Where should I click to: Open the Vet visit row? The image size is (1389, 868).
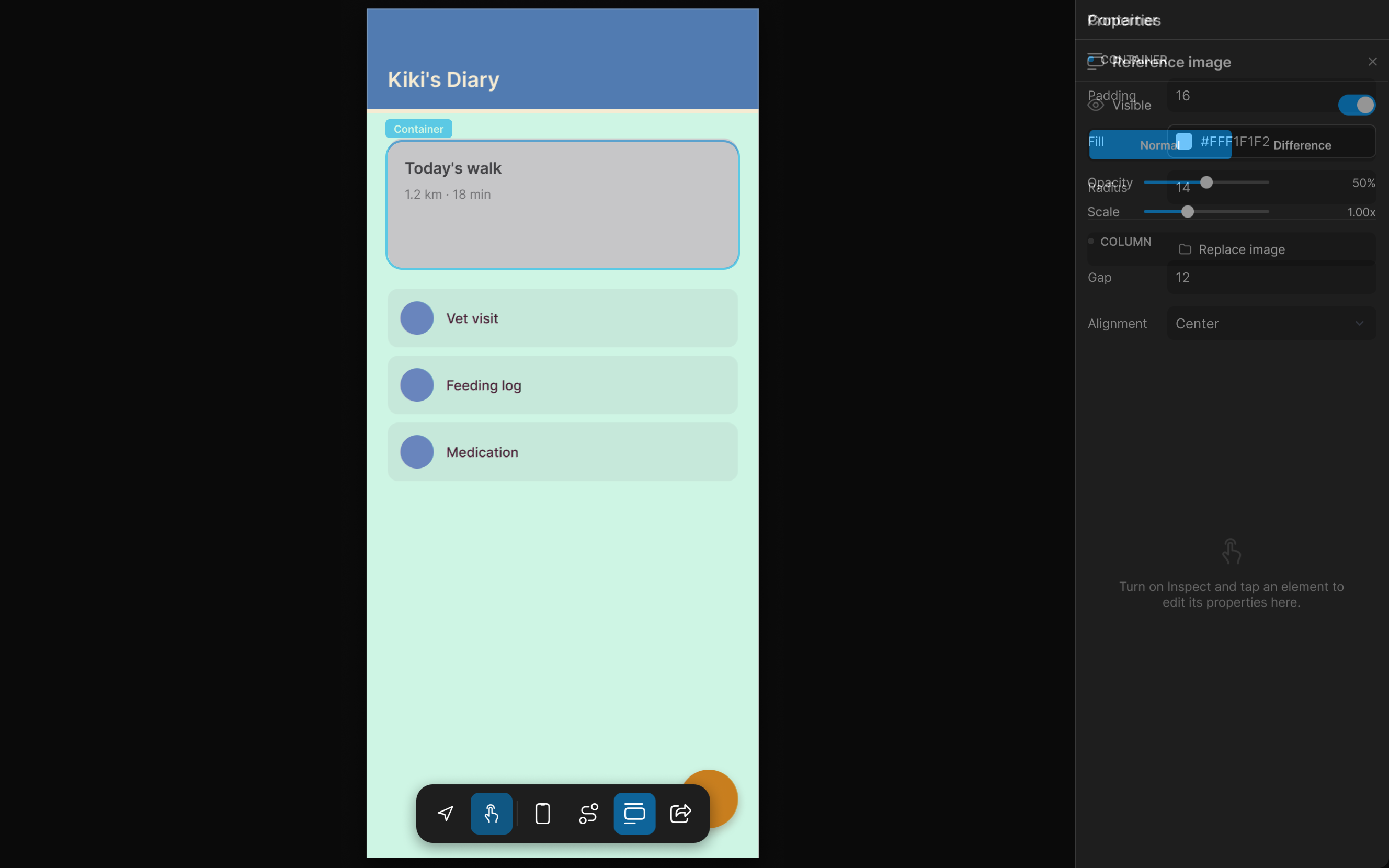coord(563,318)
